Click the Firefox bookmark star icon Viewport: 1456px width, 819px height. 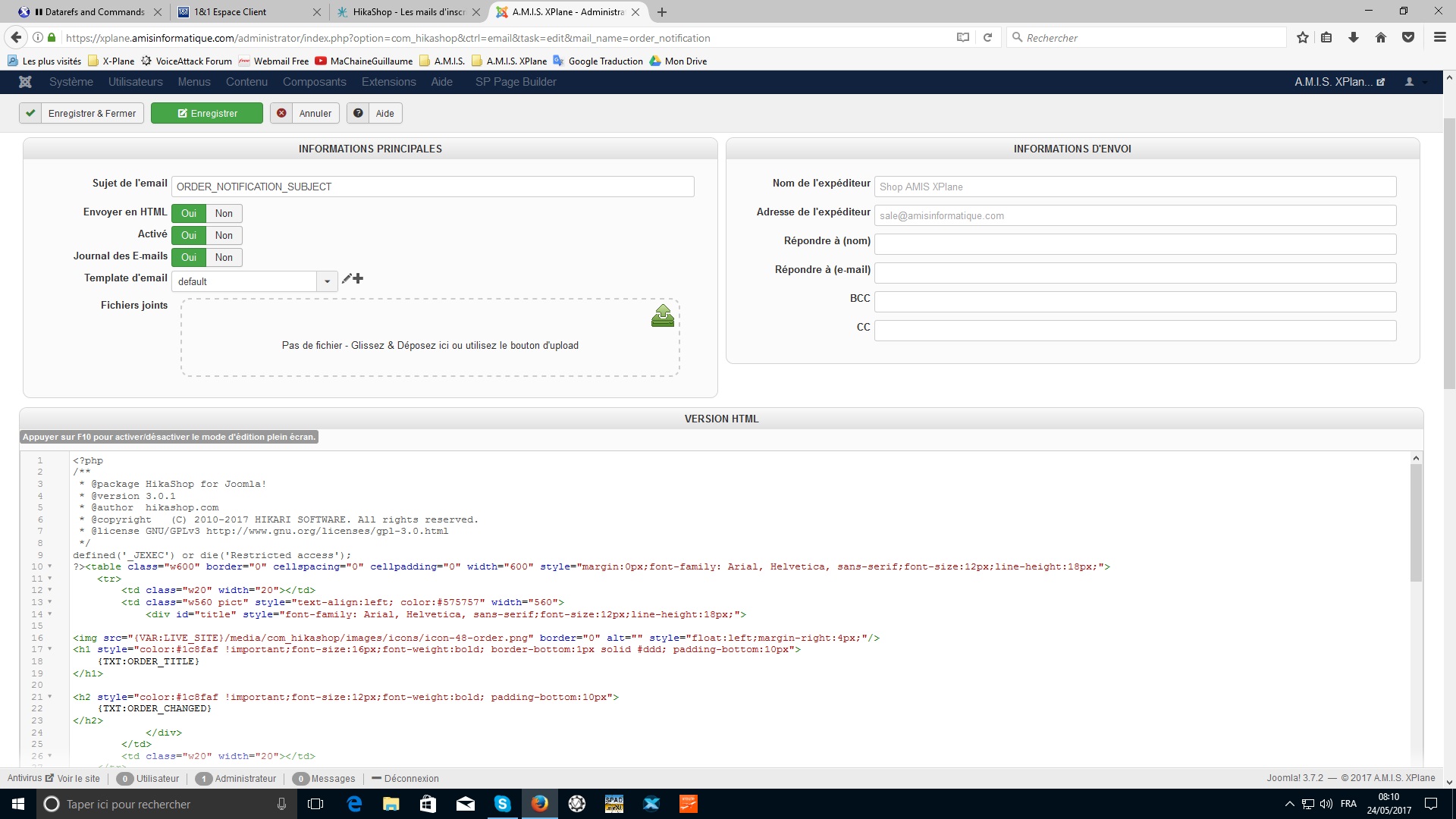tap(1302, 37)
